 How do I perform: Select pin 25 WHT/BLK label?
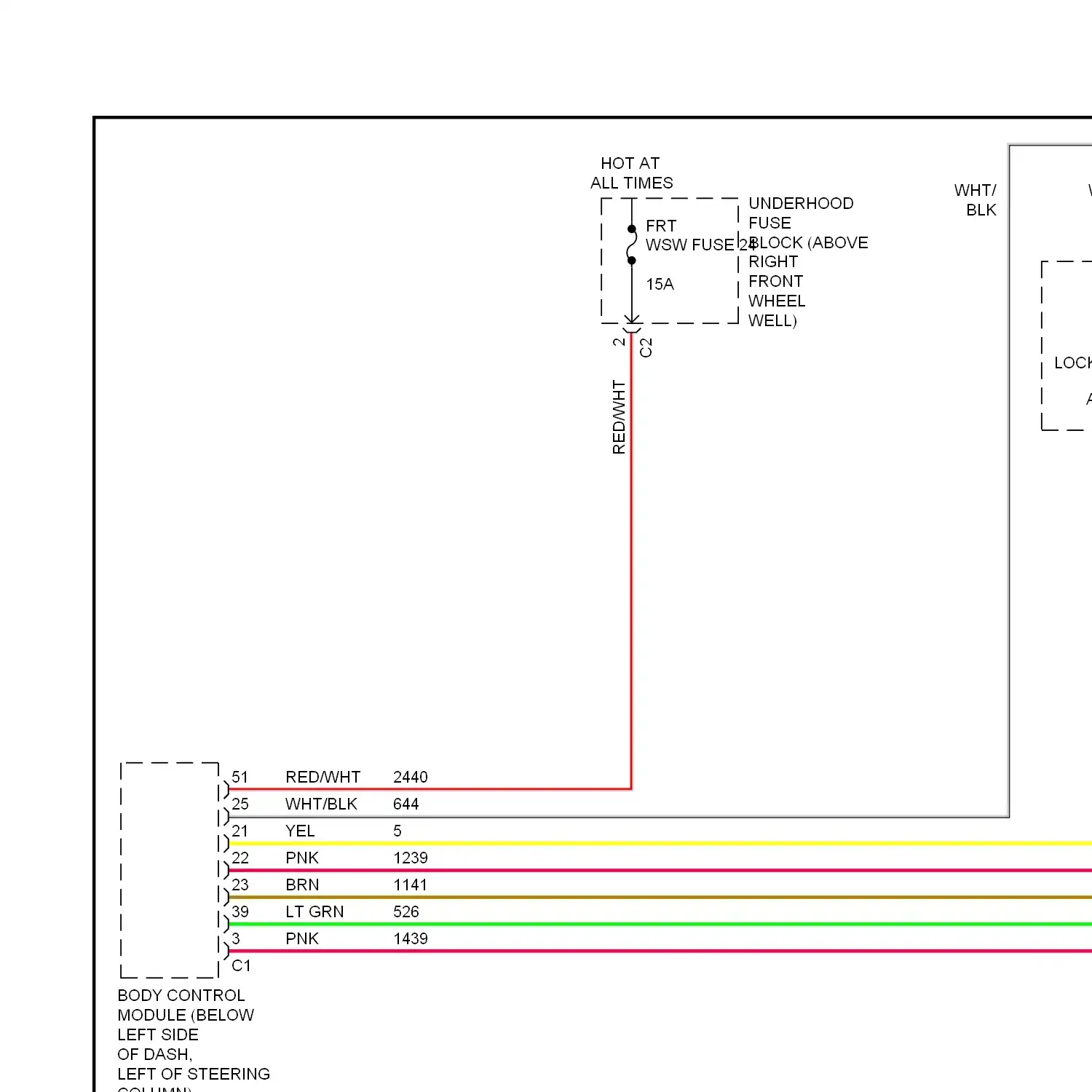pos(321,804)
